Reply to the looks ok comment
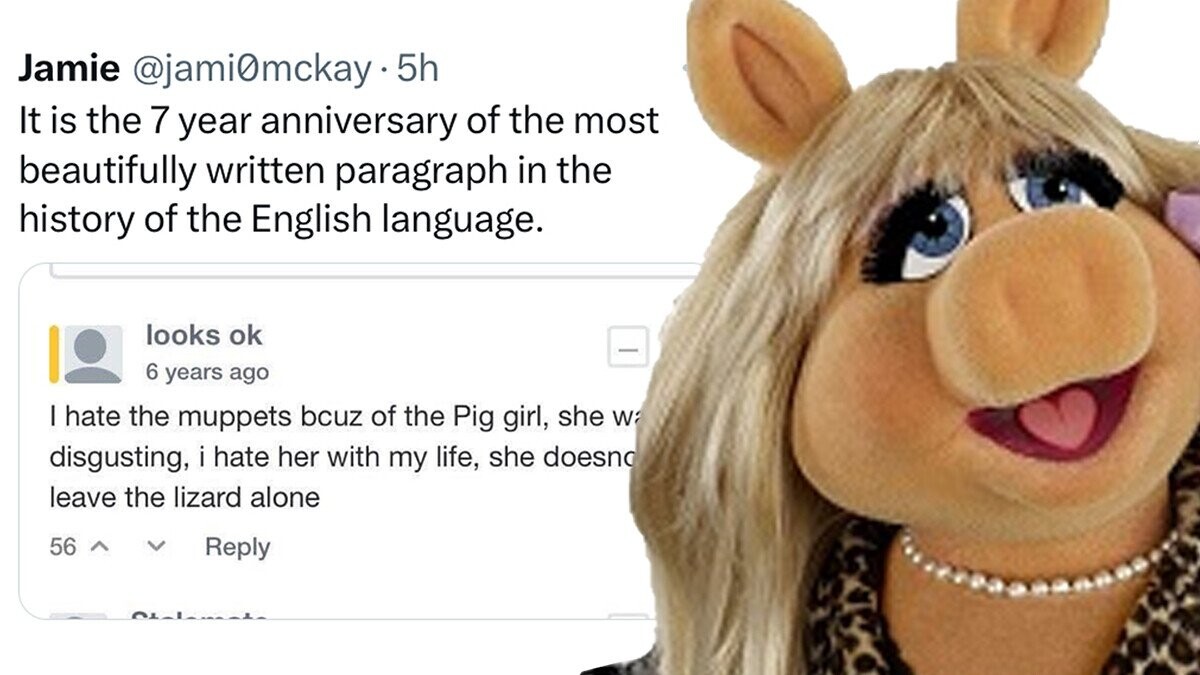1200x675 pixels. coord(237,548)
